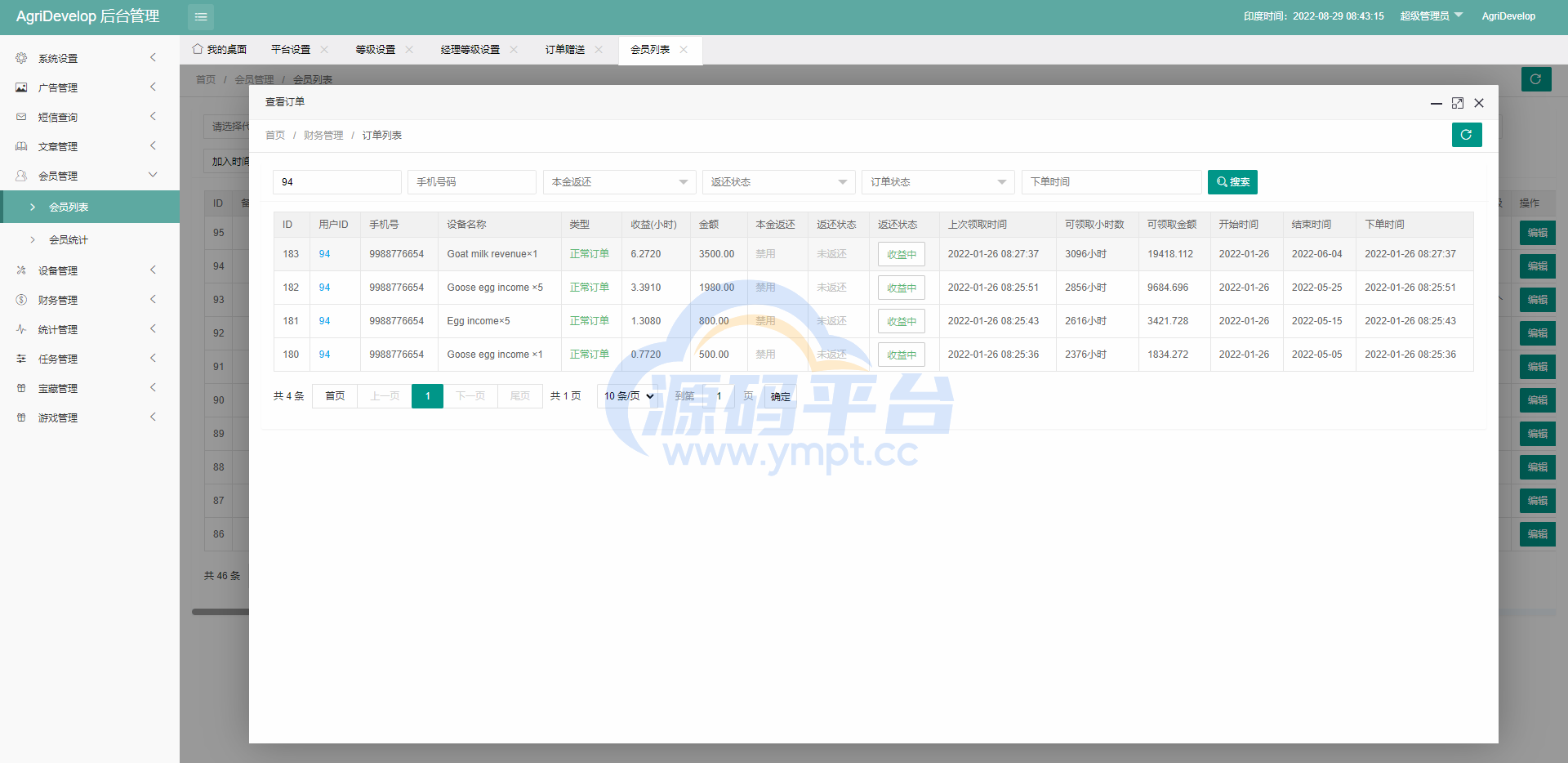
Task: Expand the 广告管理 sidebar menu
Action: point(90,87)
